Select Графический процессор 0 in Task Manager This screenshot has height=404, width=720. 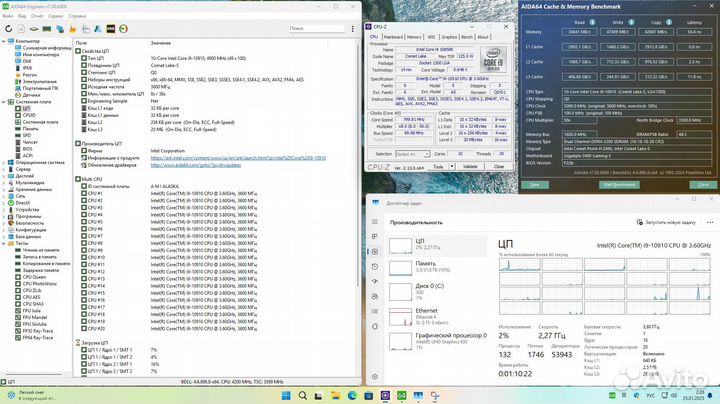(x=437, y=341)
